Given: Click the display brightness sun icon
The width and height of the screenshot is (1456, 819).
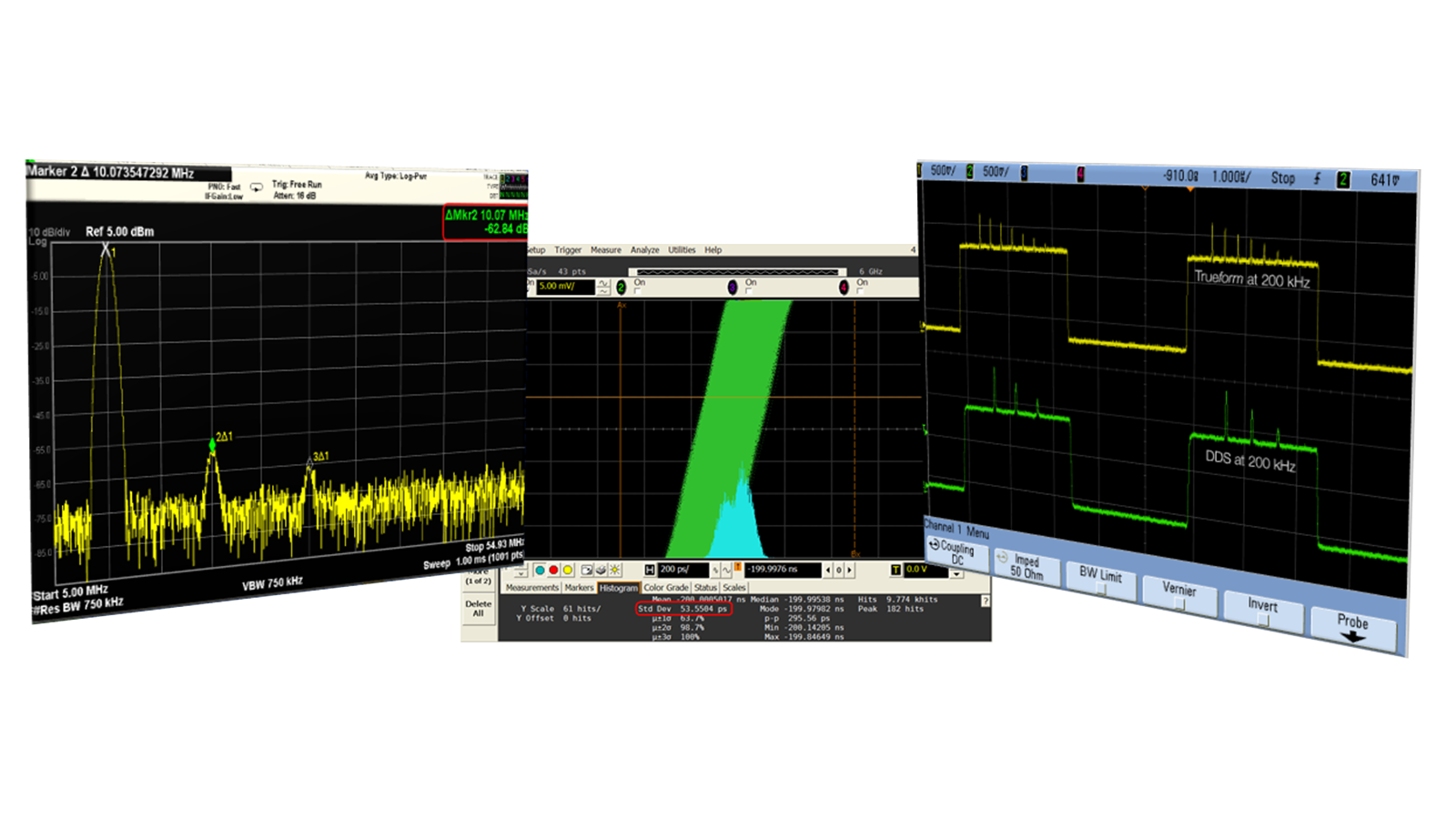Looking at the screenshot, I should [613, 569].
